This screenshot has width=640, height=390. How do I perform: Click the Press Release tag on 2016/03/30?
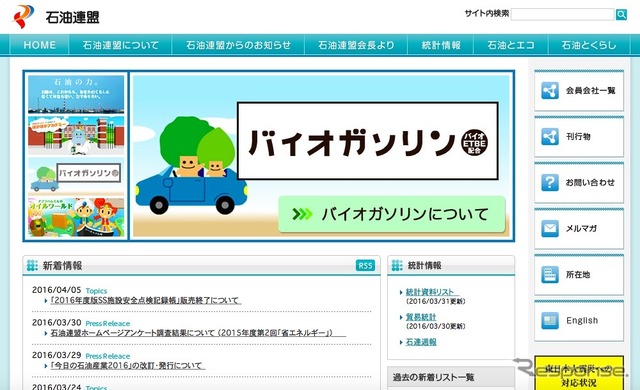(x=108, y=324)
